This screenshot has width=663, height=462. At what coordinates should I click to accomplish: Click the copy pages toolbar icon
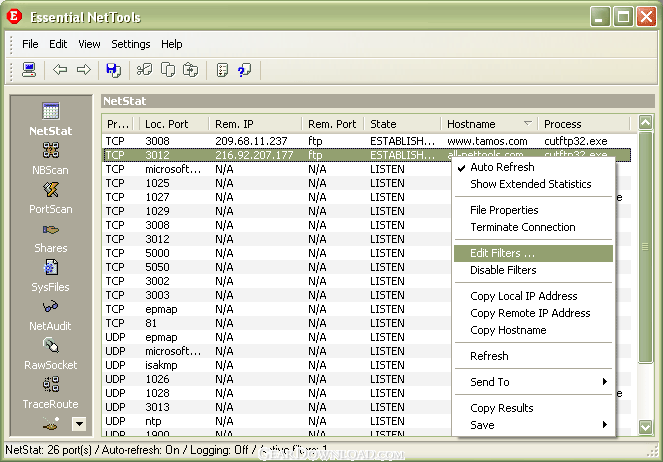(168, 69)
